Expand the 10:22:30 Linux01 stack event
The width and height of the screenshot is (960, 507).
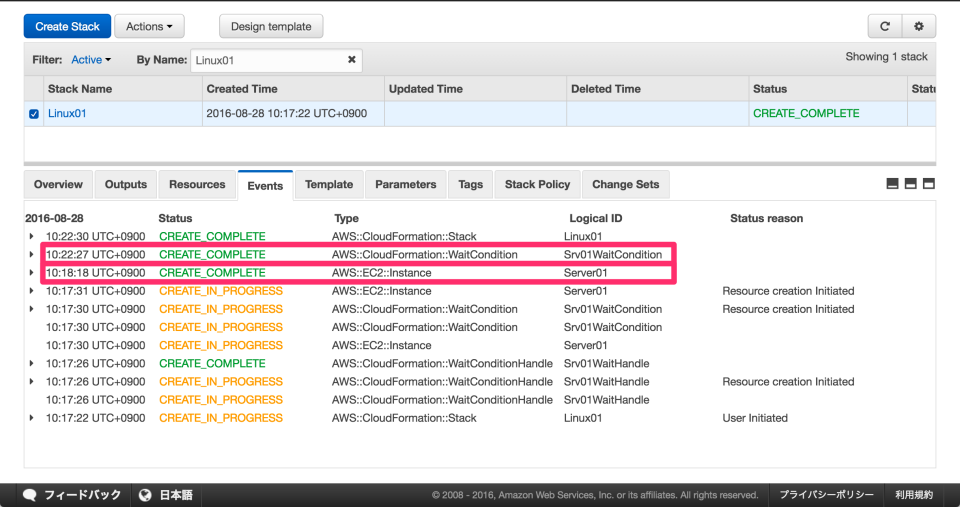31,236
